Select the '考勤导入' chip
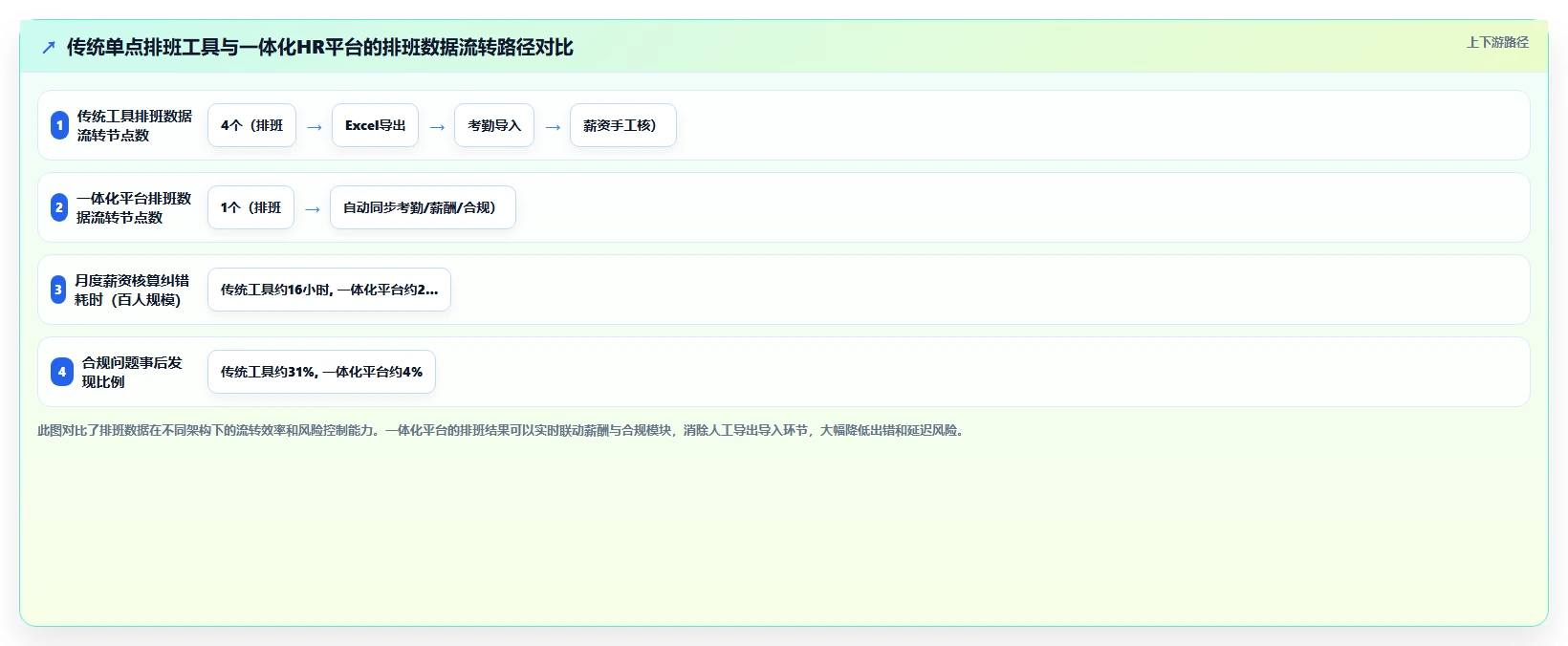This screenshot has height=646, width=1568. point(494,125)
